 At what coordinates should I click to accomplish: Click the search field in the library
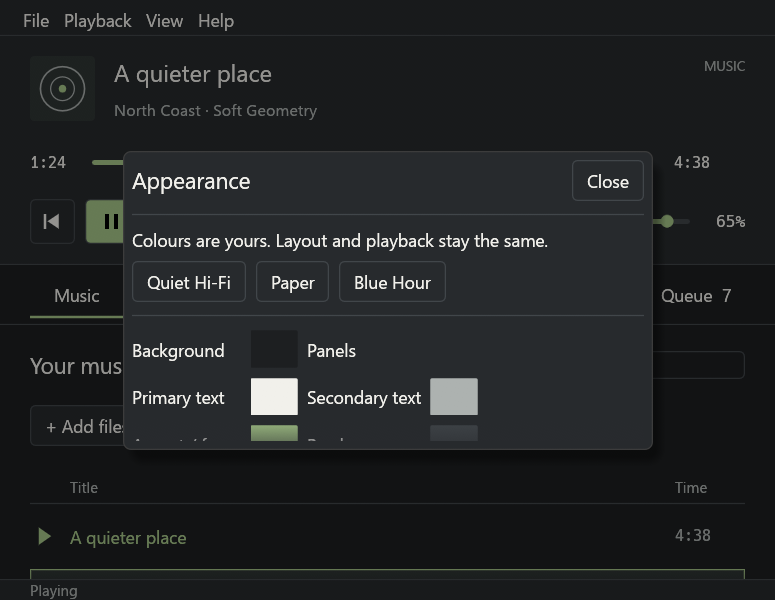tap(698, 365)
